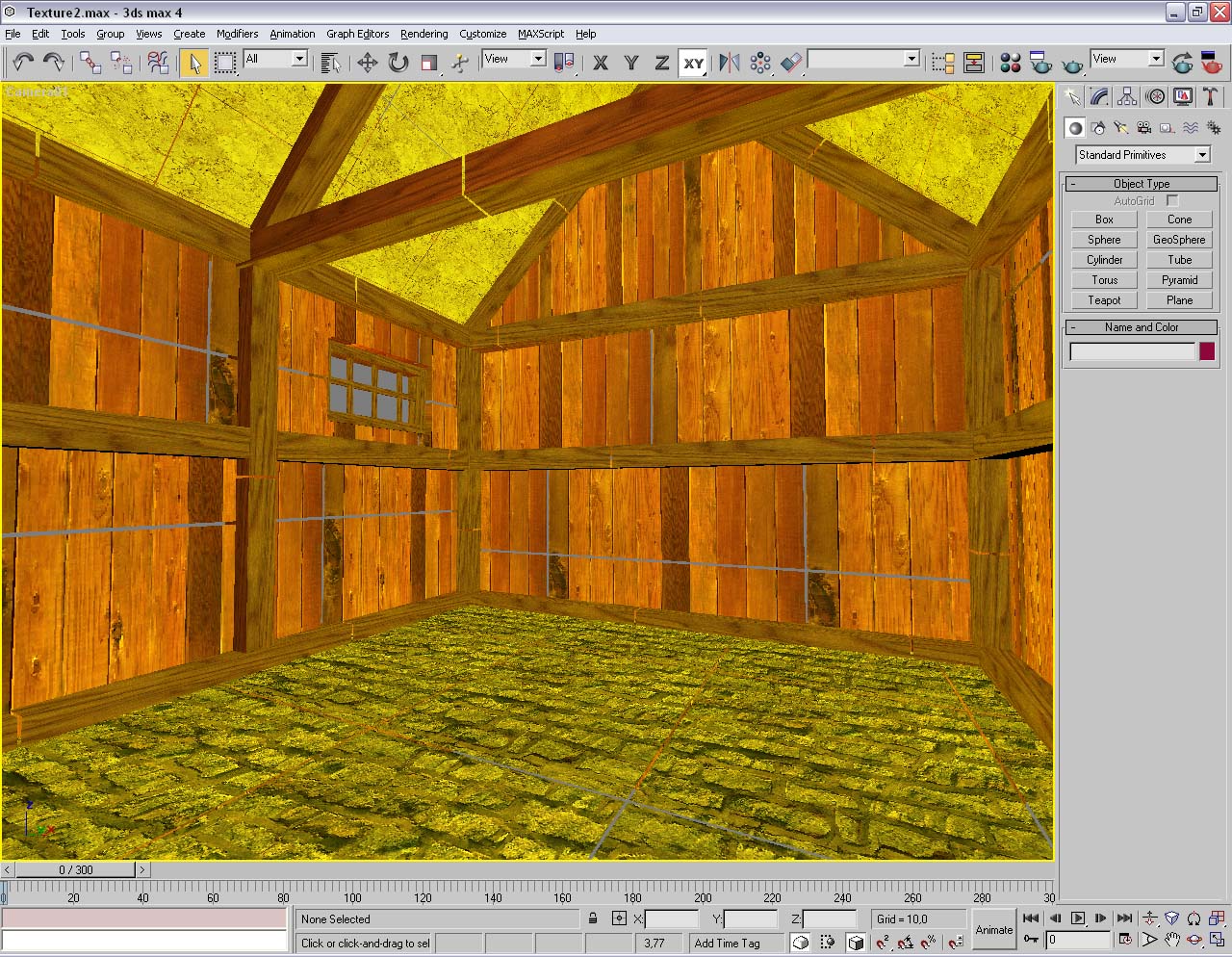This screenshot has width=1232, height=957.
Task: Click the Teapot primitive button
Action: (1104, 300)
